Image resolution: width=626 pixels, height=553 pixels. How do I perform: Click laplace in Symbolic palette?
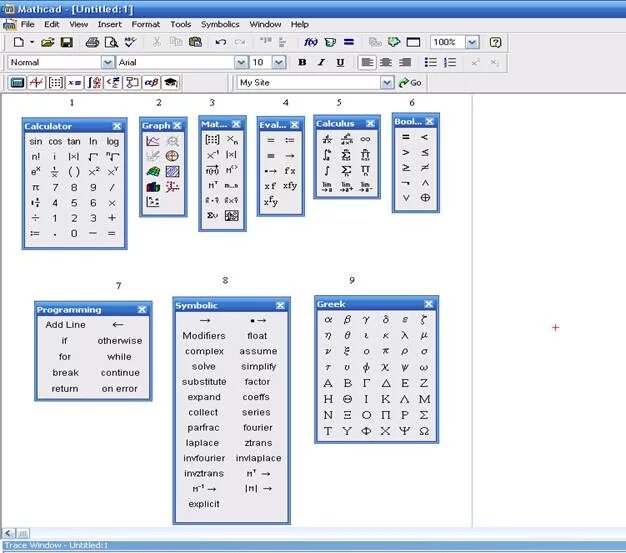click(202, 443)
